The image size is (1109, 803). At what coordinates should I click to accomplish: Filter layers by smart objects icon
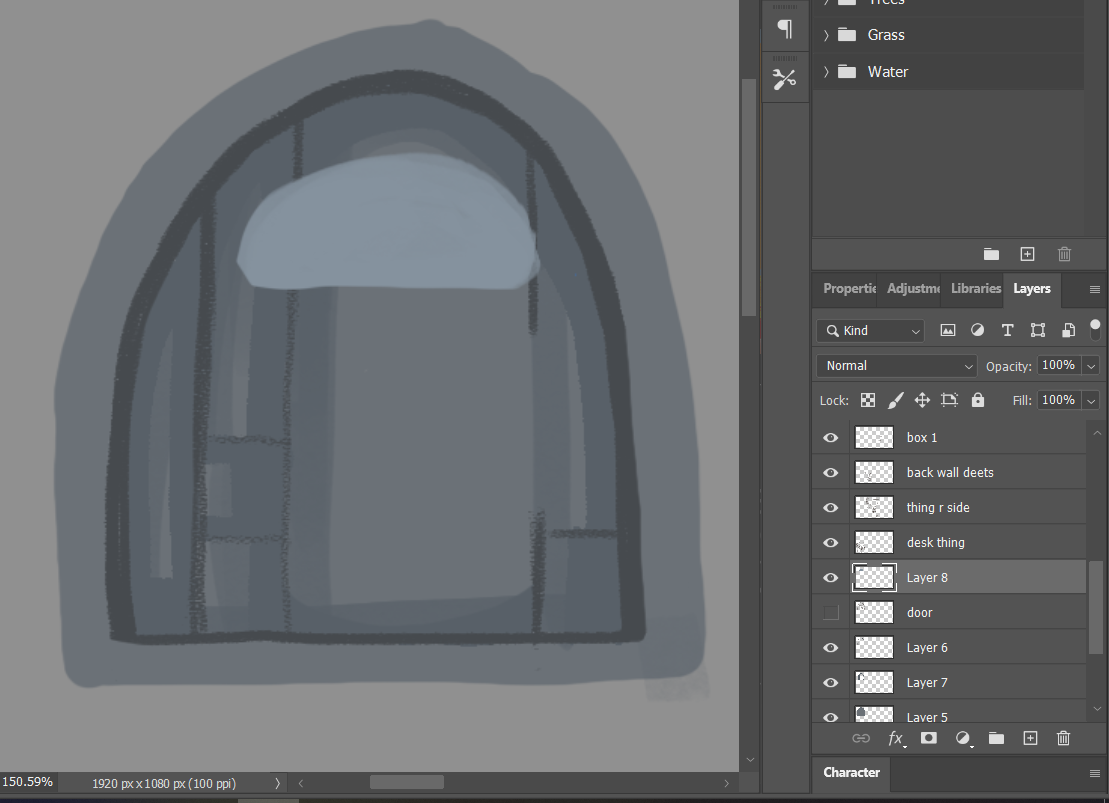pyautogui.click(x=1068, y=330)
